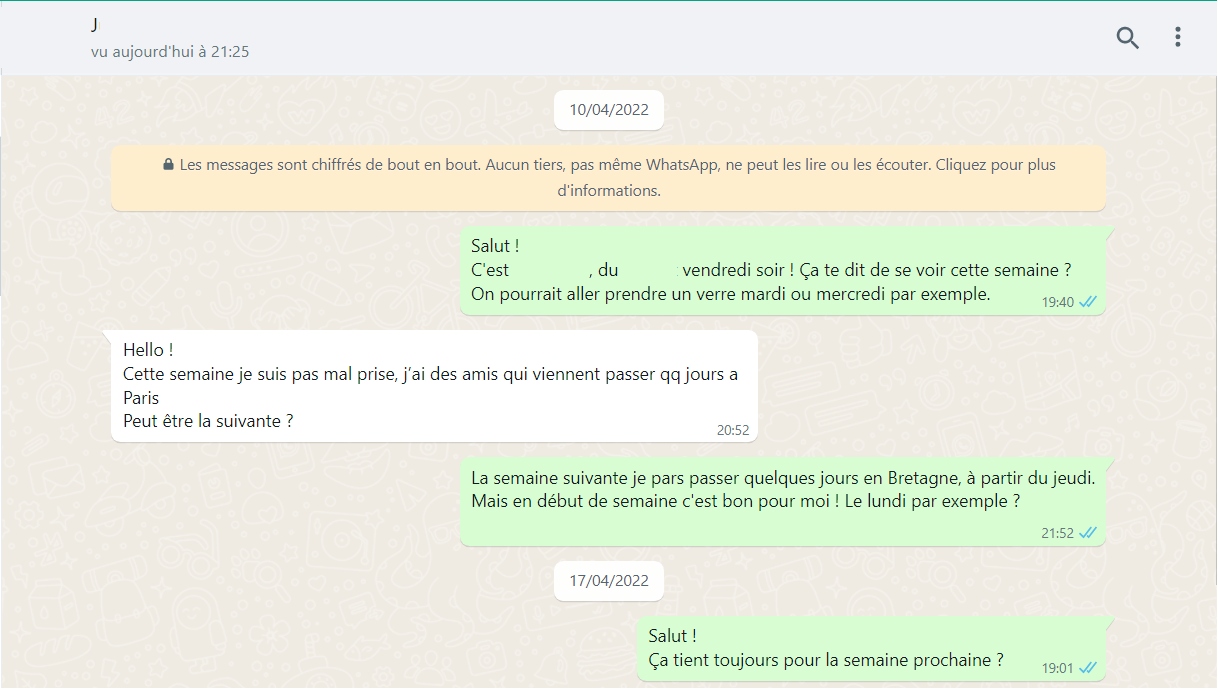Select message "Ça tient toujours pour la semaine prochaine"
The height and width of the screenshot is (690, 1218).
coord(825,660)
